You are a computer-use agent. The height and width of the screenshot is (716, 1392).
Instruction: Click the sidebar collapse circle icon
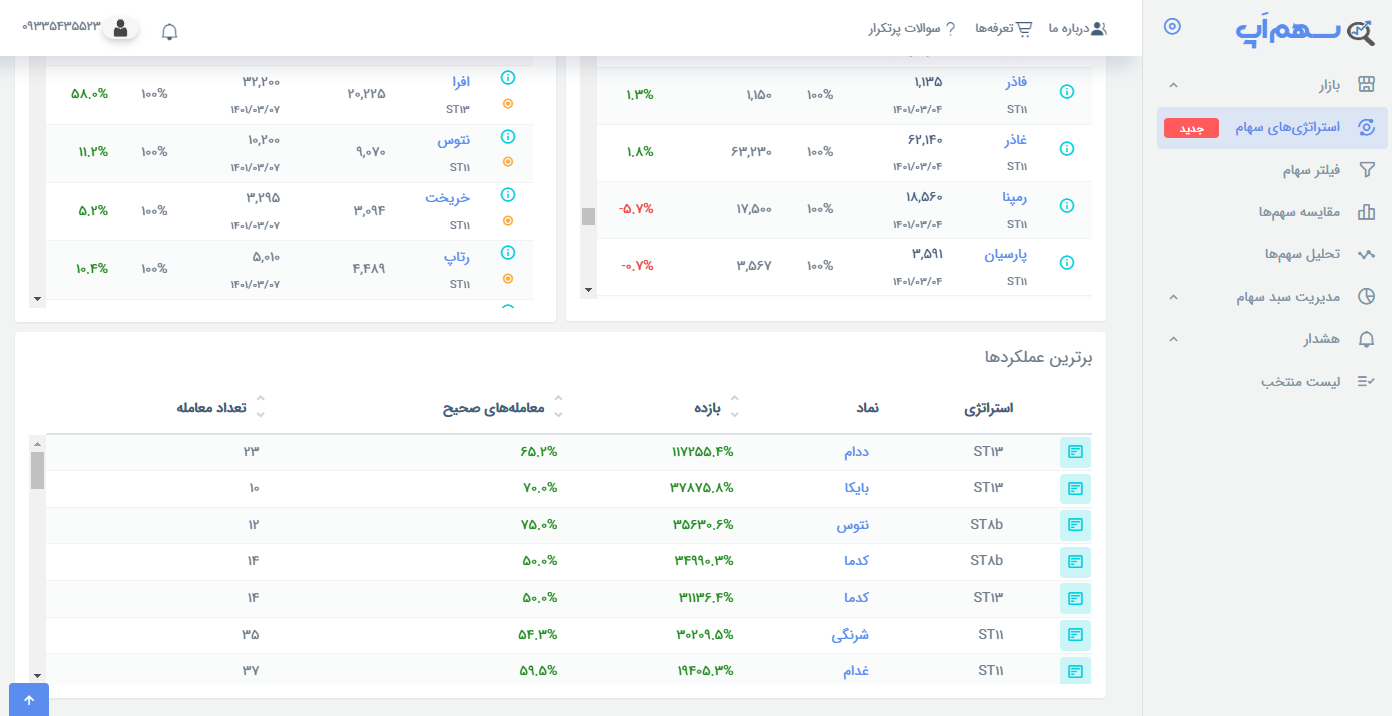tap(1173, 27)
